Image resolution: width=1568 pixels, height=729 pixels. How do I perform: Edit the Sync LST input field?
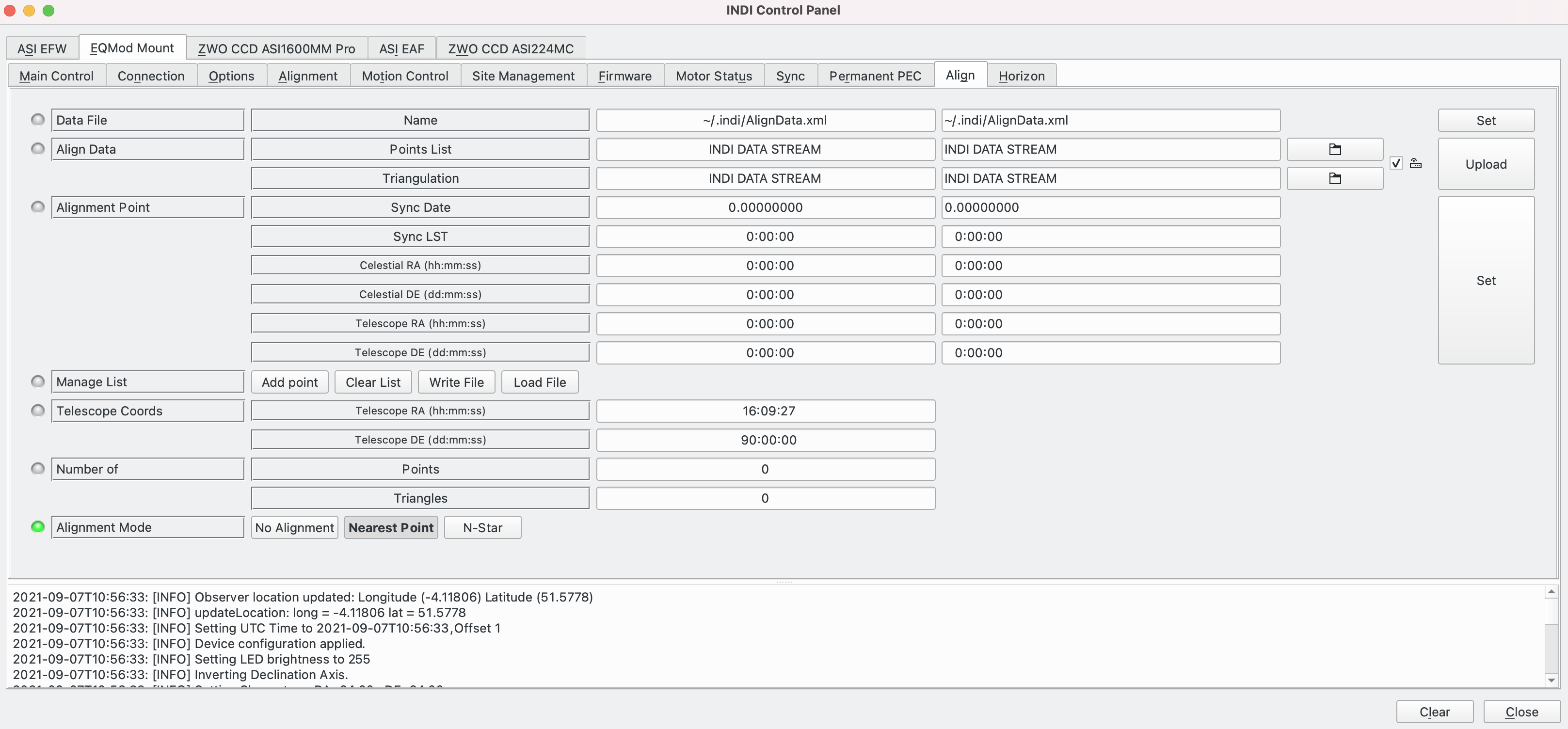[x=1111, y=237]
